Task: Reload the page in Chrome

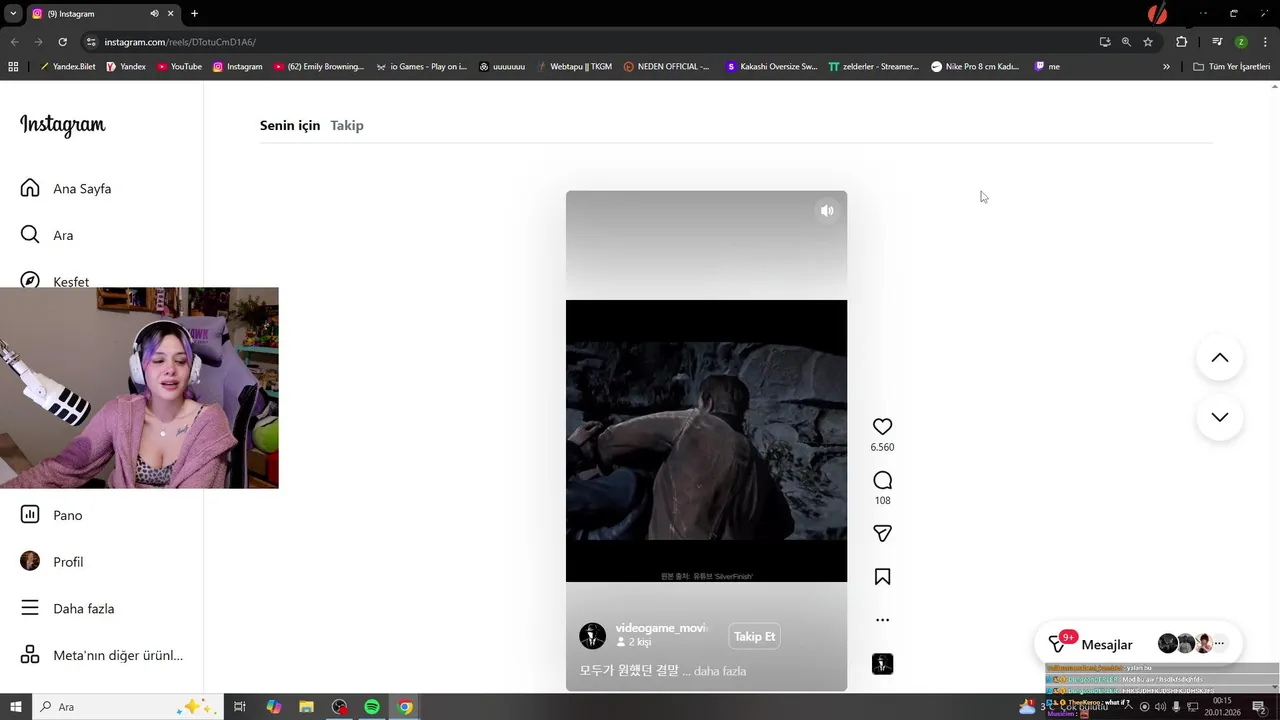Action: click(62, 42)
